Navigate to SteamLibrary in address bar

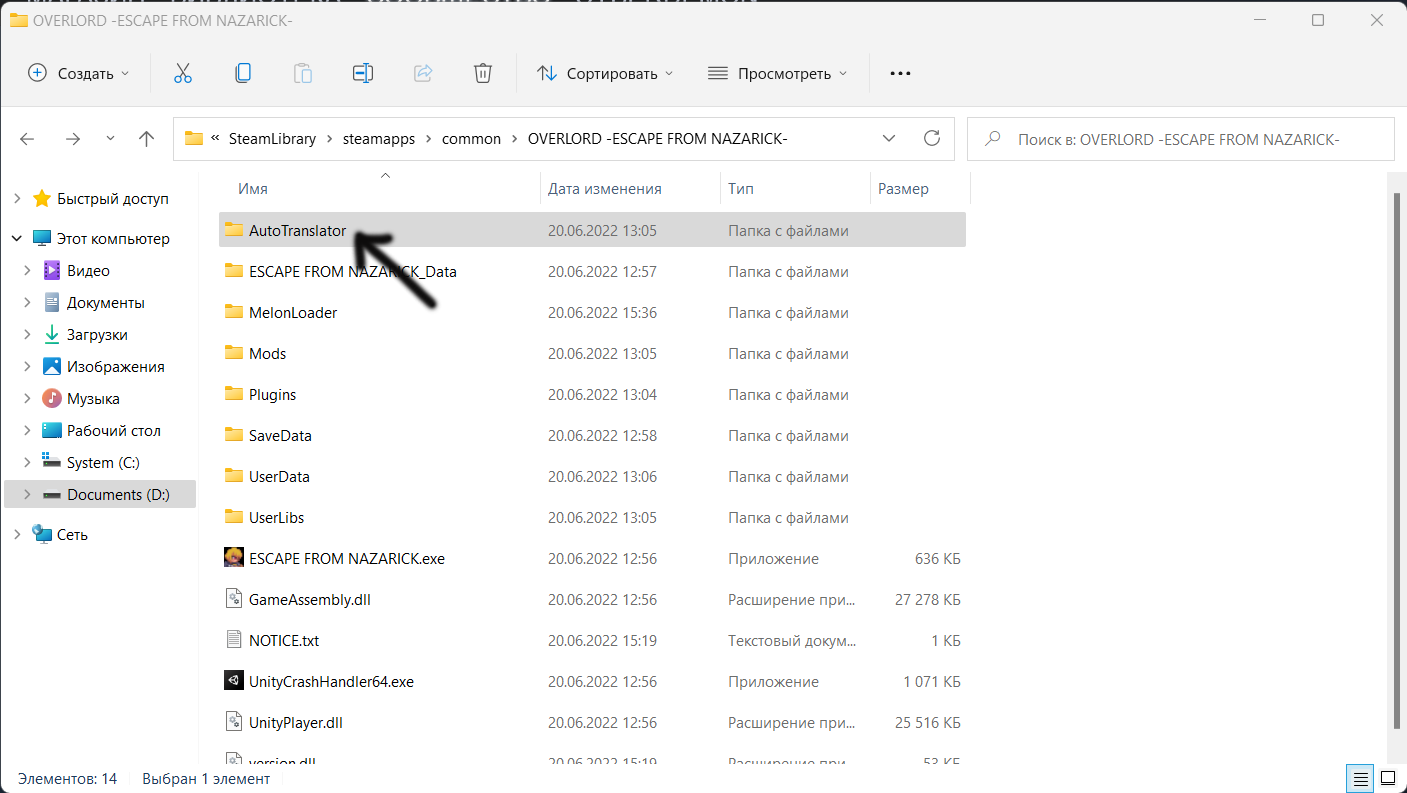pyautogui.click(x=272, y=139)
